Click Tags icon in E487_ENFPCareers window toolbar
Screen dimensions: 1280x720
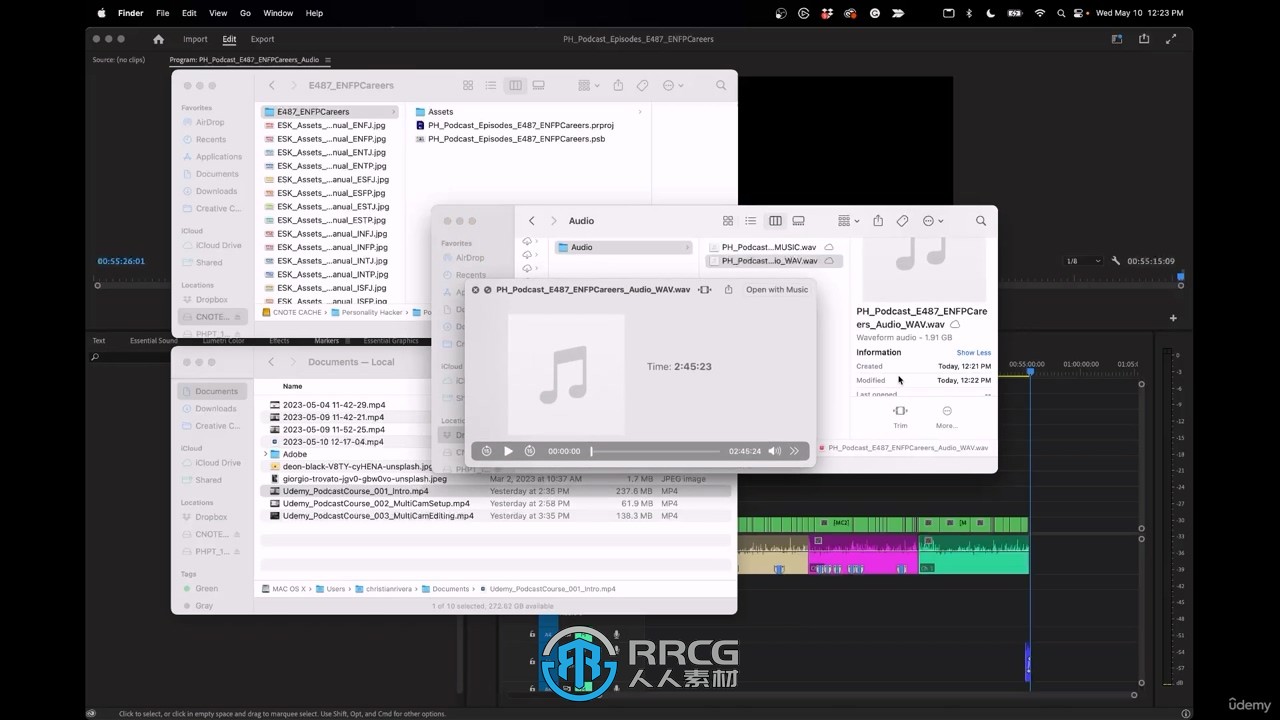642,86
